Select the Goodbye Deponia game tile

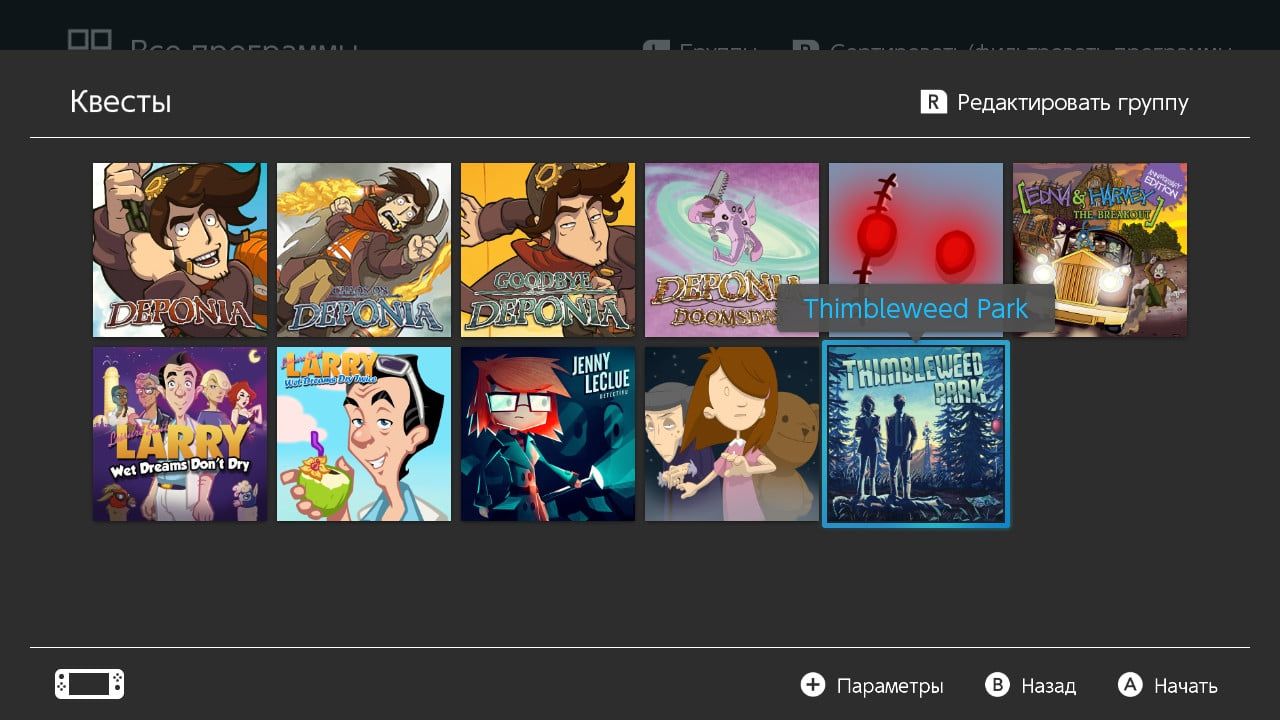coord(548,250)
